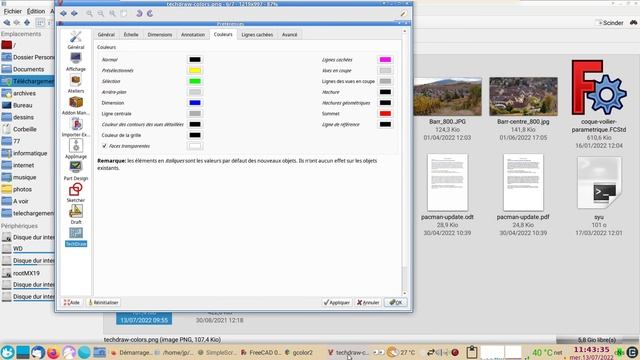Click the preferences dialog vertical scrollbar
The height and width of the screenshot is (360, 640).
404,162
